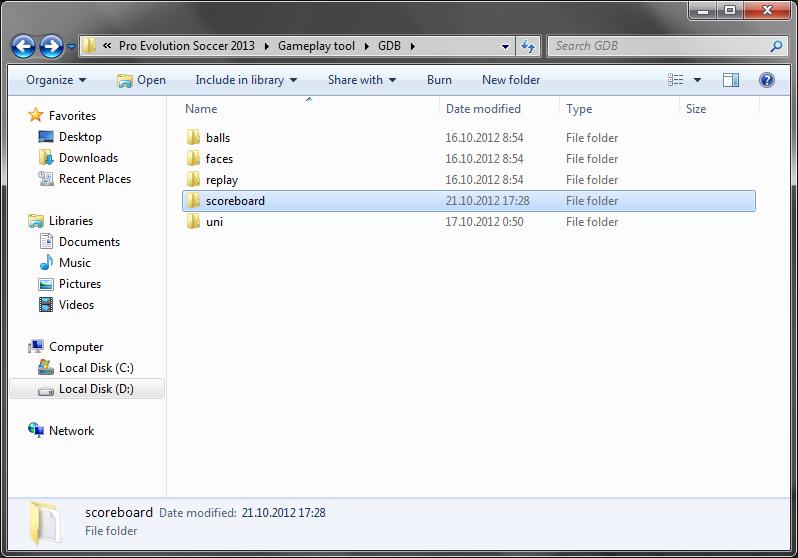
Task: Click the search magnifier icon
Action: click(776, 46)
